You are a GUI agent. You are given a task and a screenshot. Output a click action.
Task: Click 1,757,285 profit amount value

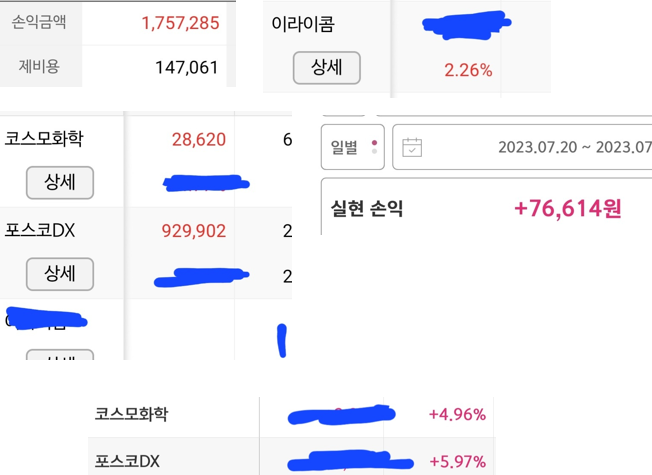pos(180,23)
